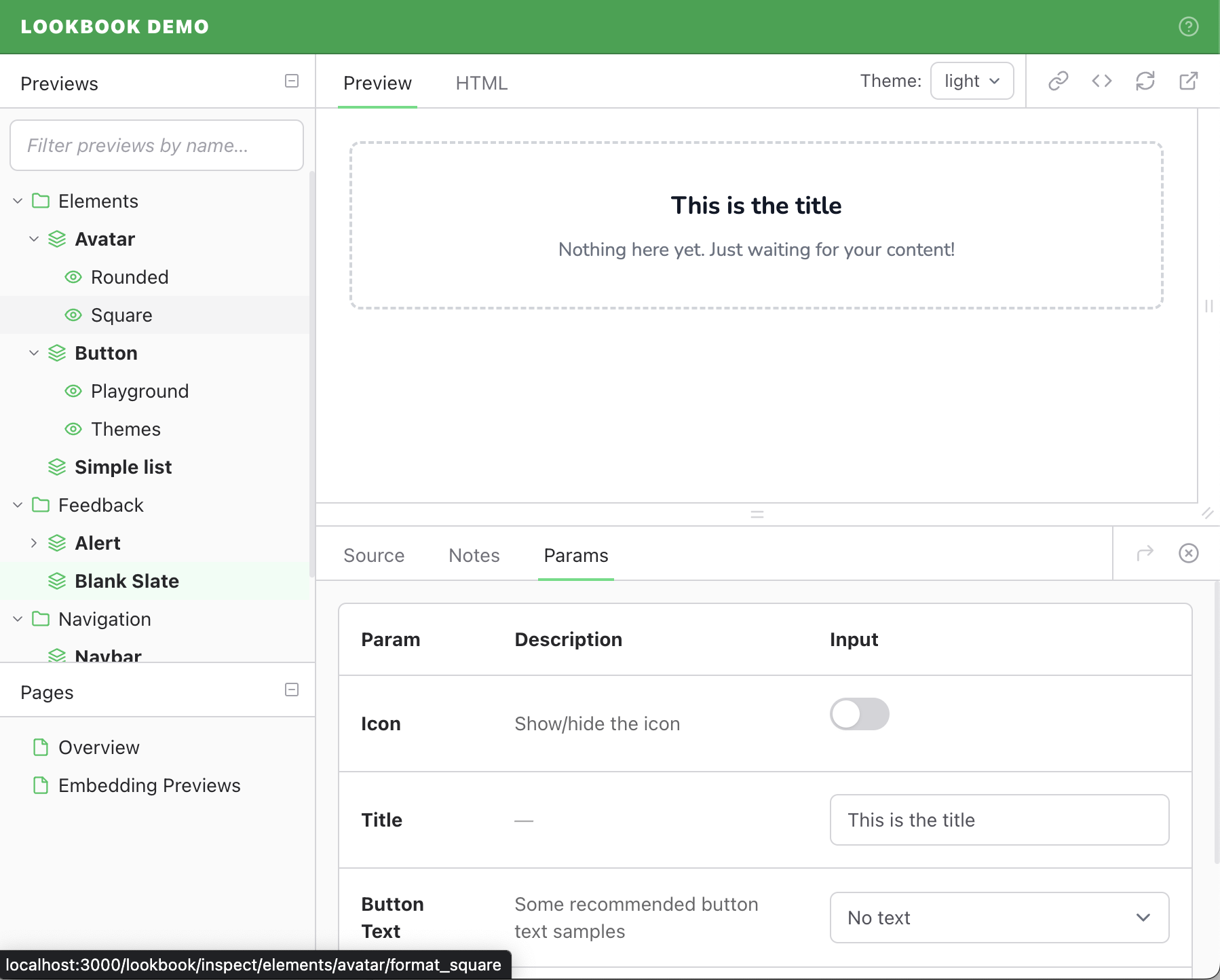Grab the vertical preview width handle
The width and height of the screenshot is (1220, 980).
click(1208, 306)
